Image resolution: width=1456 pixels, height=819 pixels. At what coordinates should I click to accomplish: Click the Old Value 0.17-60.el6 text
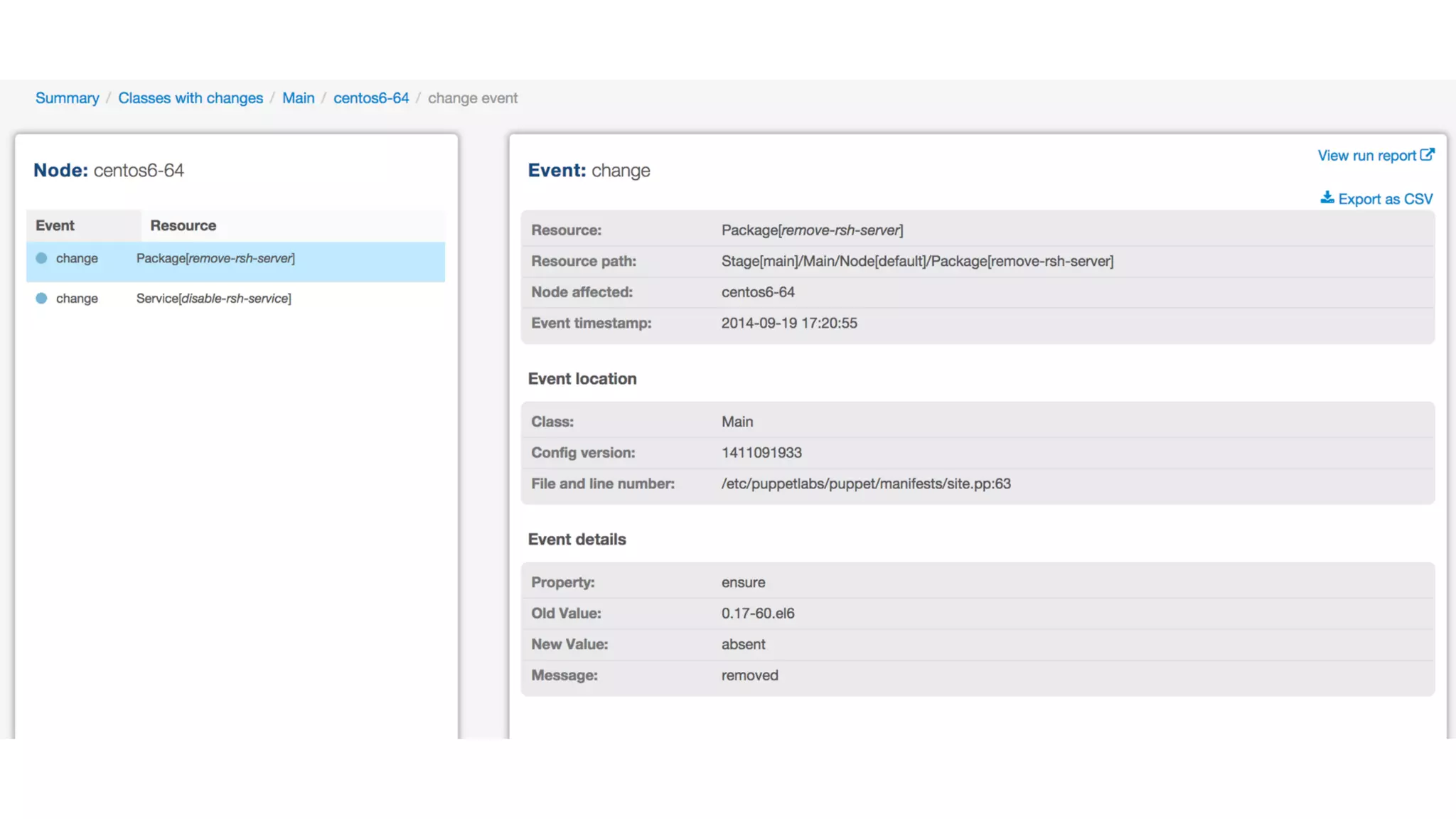click(x=757, y=614)
